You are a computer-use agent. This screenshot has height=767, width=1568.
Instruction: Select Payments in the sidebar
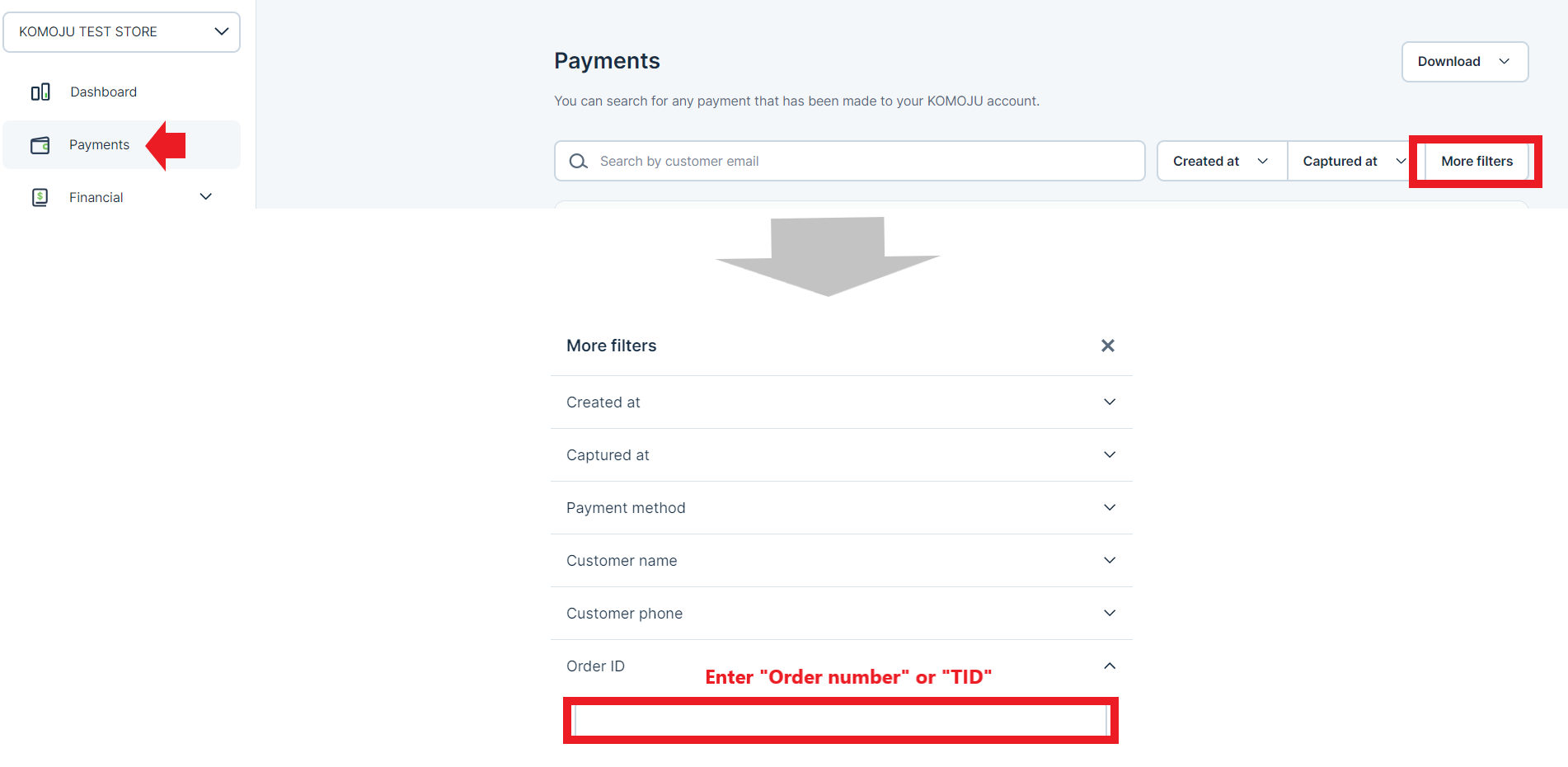99,145
